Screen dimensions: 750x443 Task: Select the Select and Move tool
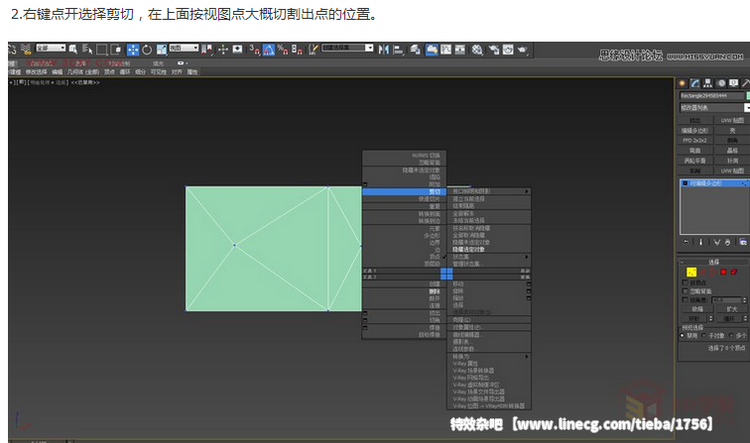[x=133, y=50]
